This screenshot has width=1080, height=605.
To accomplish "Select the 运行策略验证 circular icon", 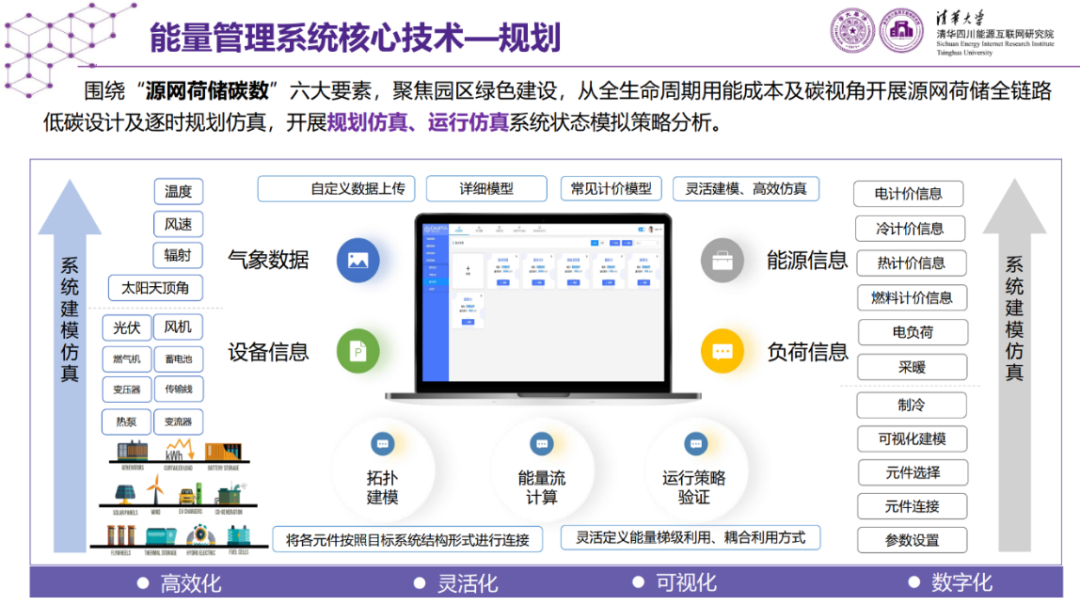I will [x=696, y=467].
